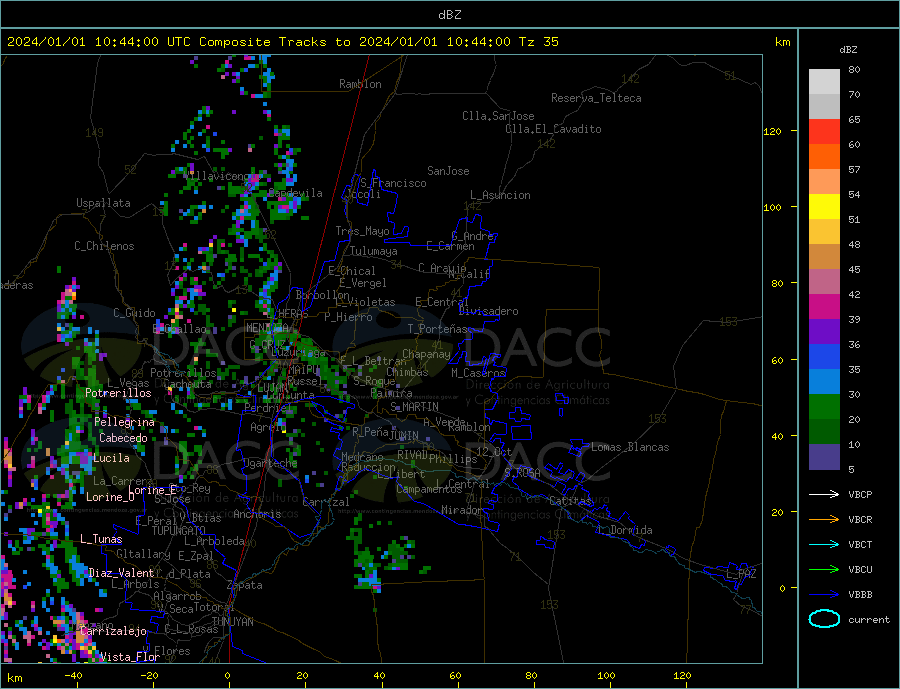Select the VBCP legend label

tap(860, 494)
